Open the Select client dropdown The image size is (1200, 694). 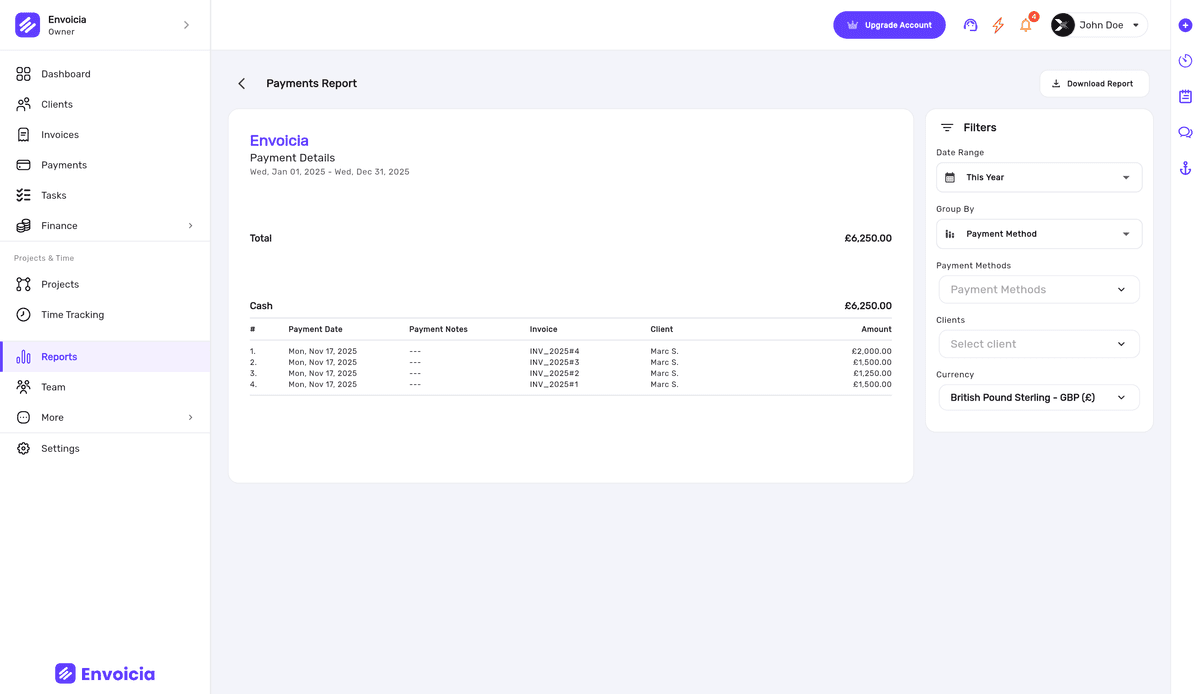click(x=1038, y=343)
